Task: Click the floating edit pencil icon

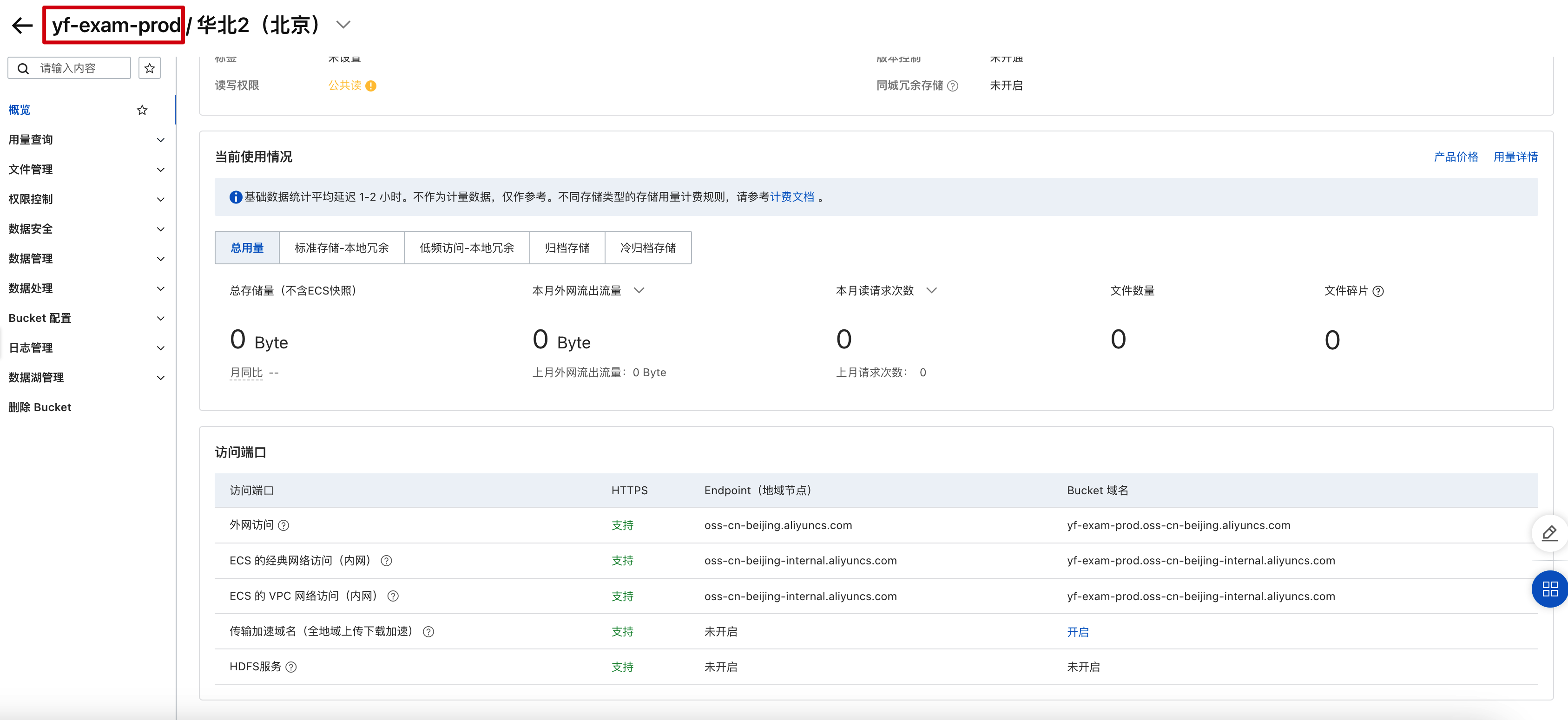Action: coord(1549,533)
